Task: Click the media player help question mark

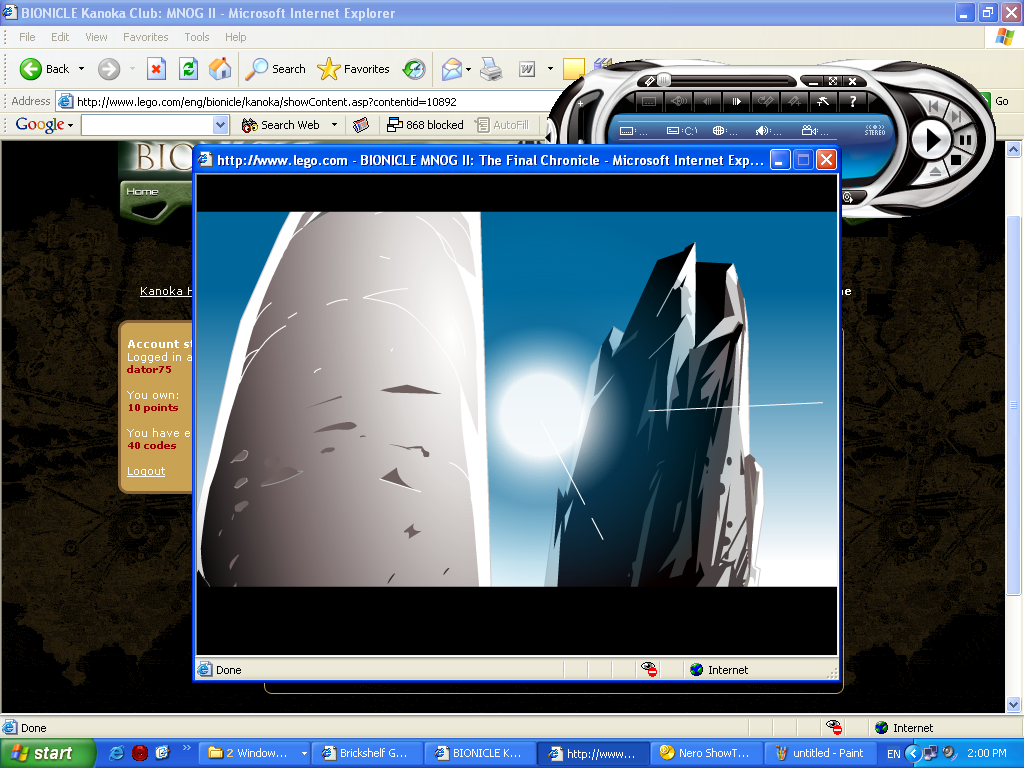Action: (852, 101)
